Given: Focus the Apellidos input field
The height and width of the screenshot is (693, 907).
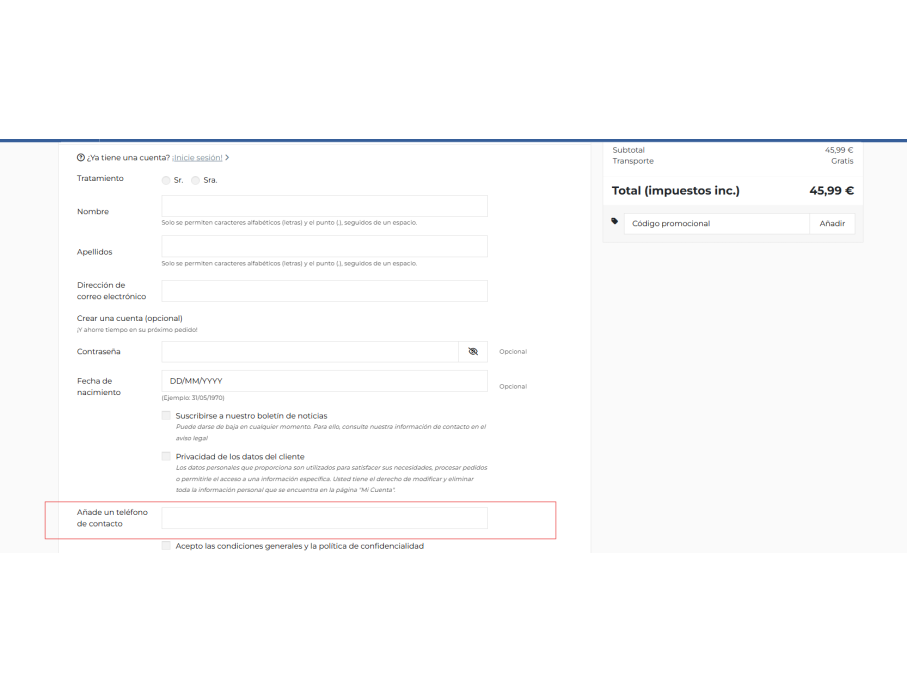Looking at the screenshot, I should pos(325,246).
